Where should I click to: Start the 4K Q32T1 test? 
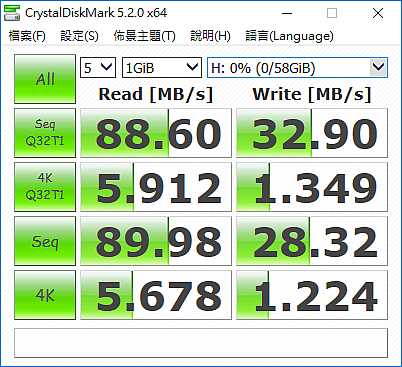click(45, 187)
